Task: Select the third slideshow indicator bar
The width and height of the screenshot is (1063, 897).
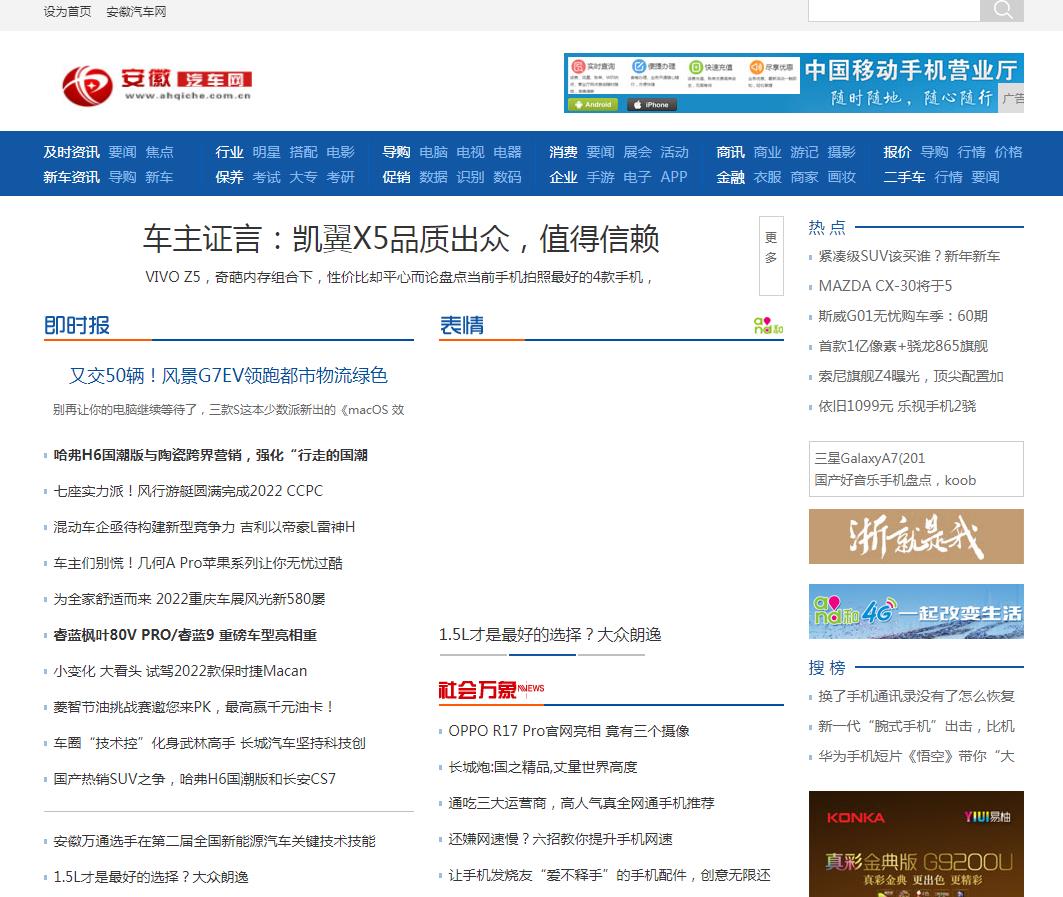Action: (x=611, y=655)
